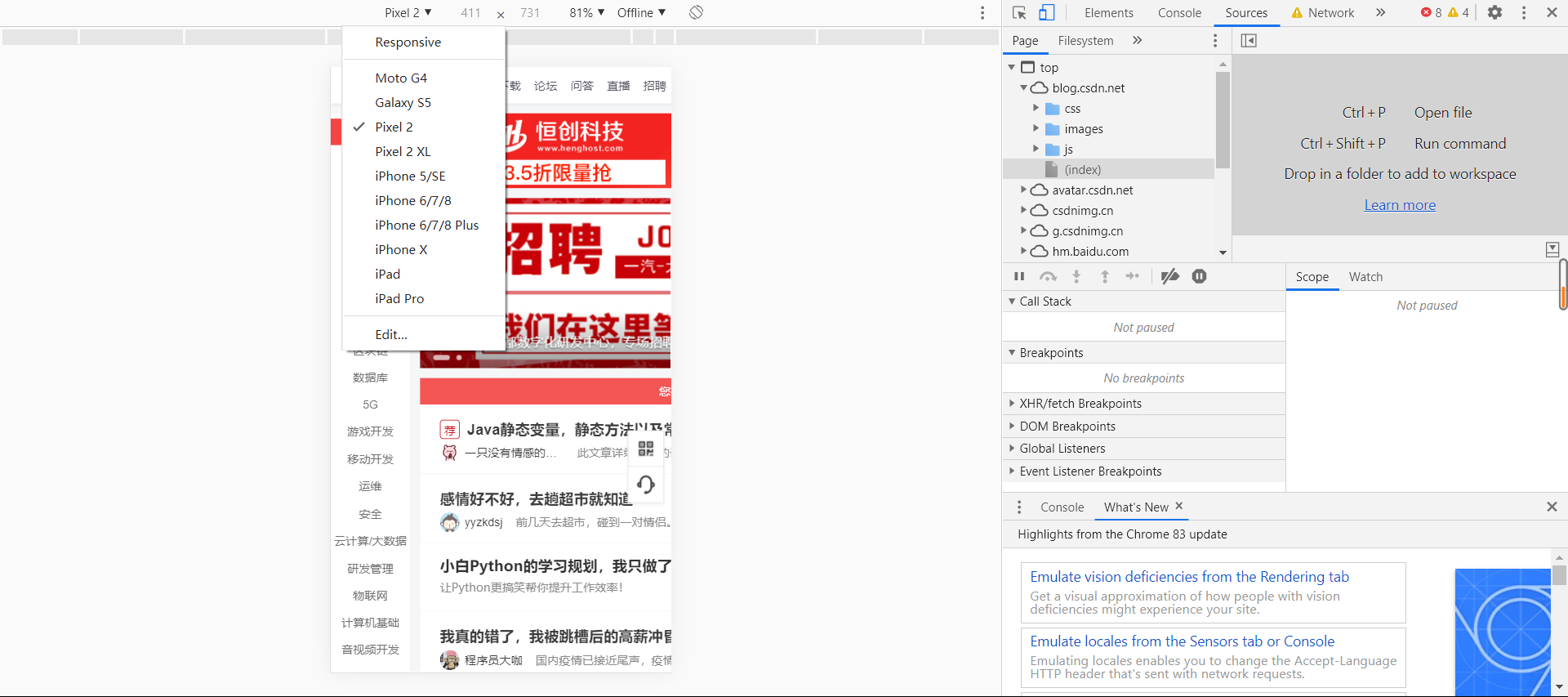Click the file tree vertical scrollbar
Screen dimensions: 1568x697
pyautogui.click(x=1223, y=119)
